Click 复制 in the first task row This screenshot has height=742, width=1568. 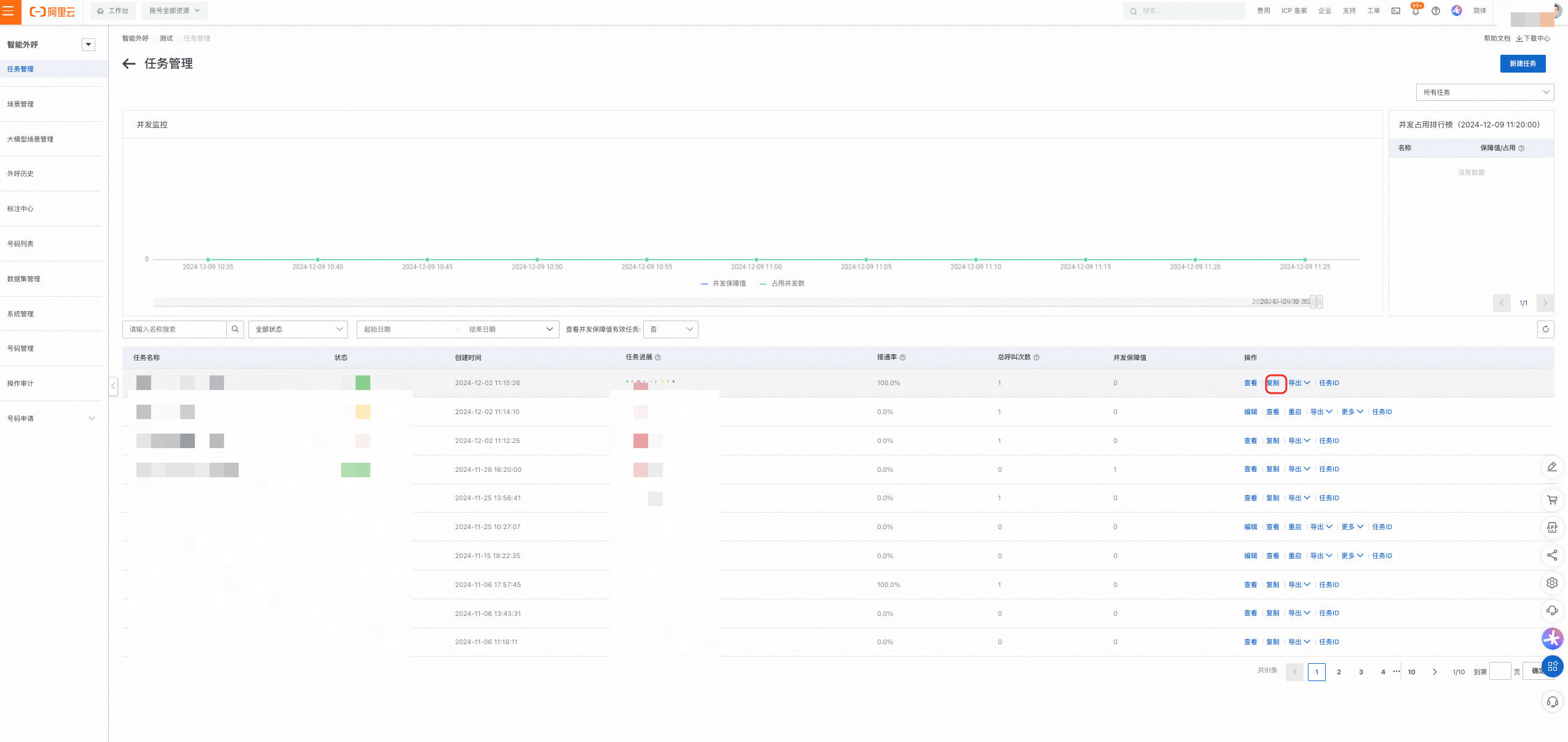coord(1272,383)
